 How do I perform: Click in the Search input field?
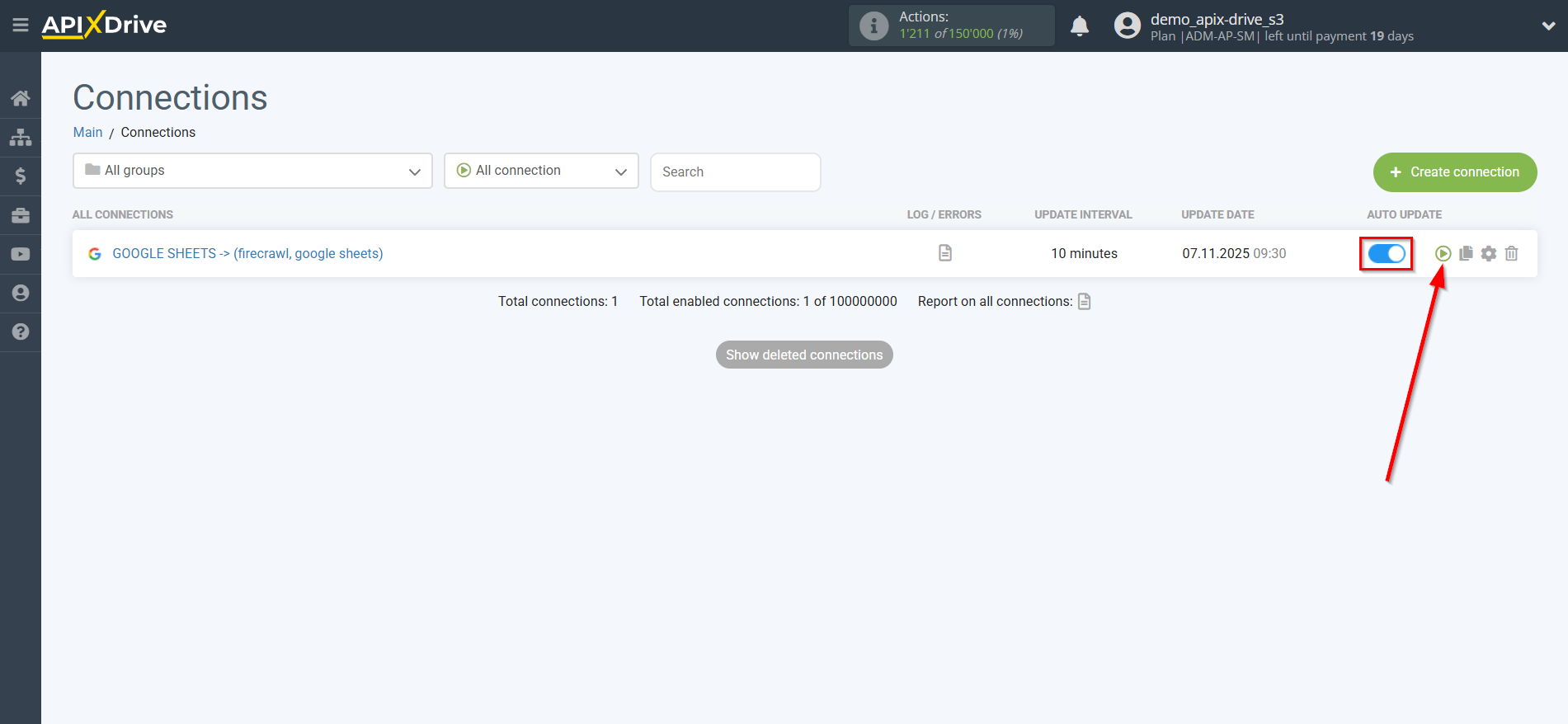735,172
